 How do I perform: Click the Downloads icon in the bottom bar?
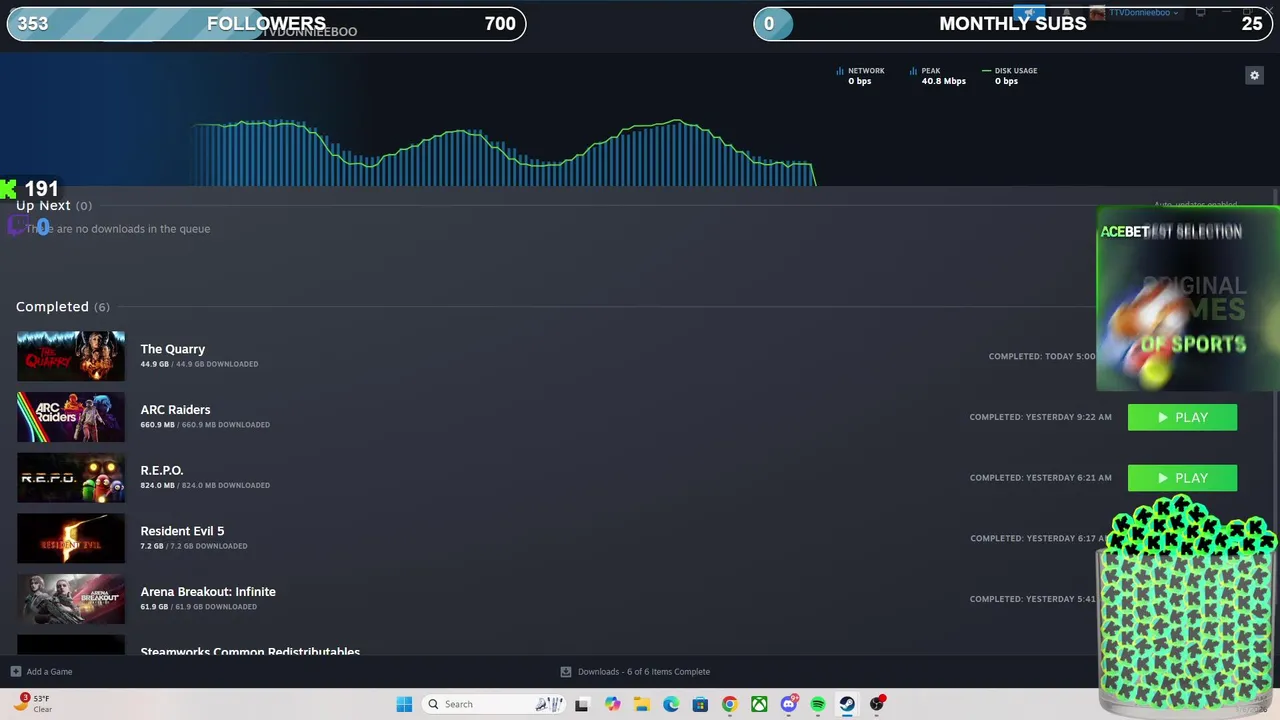566,672
